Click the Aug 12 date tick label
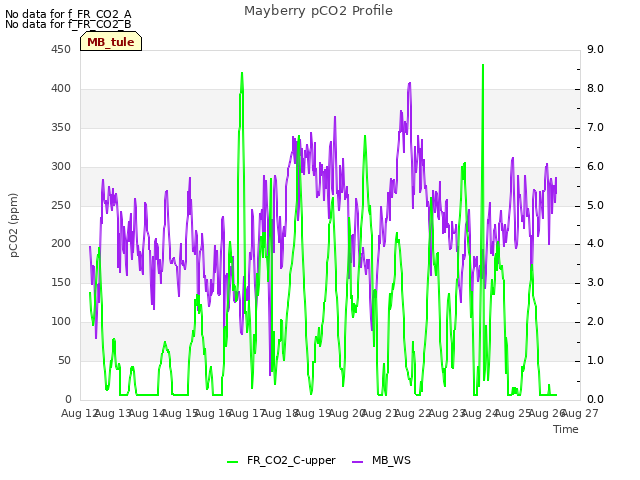This screenshot has height=480, width=640. [x=79, y=414]
